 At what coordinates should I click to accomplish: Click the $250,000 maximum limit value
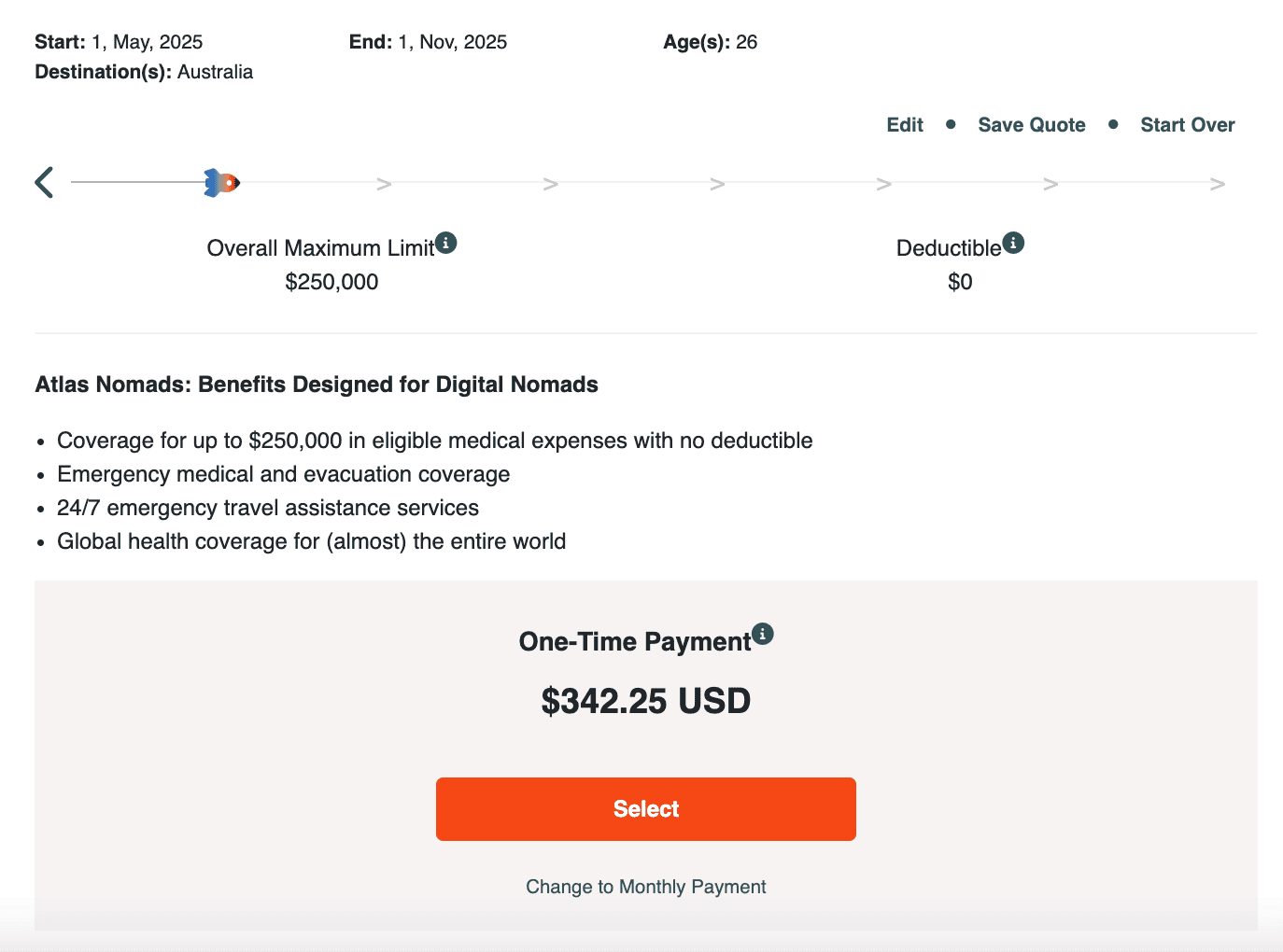click(331, 282)
